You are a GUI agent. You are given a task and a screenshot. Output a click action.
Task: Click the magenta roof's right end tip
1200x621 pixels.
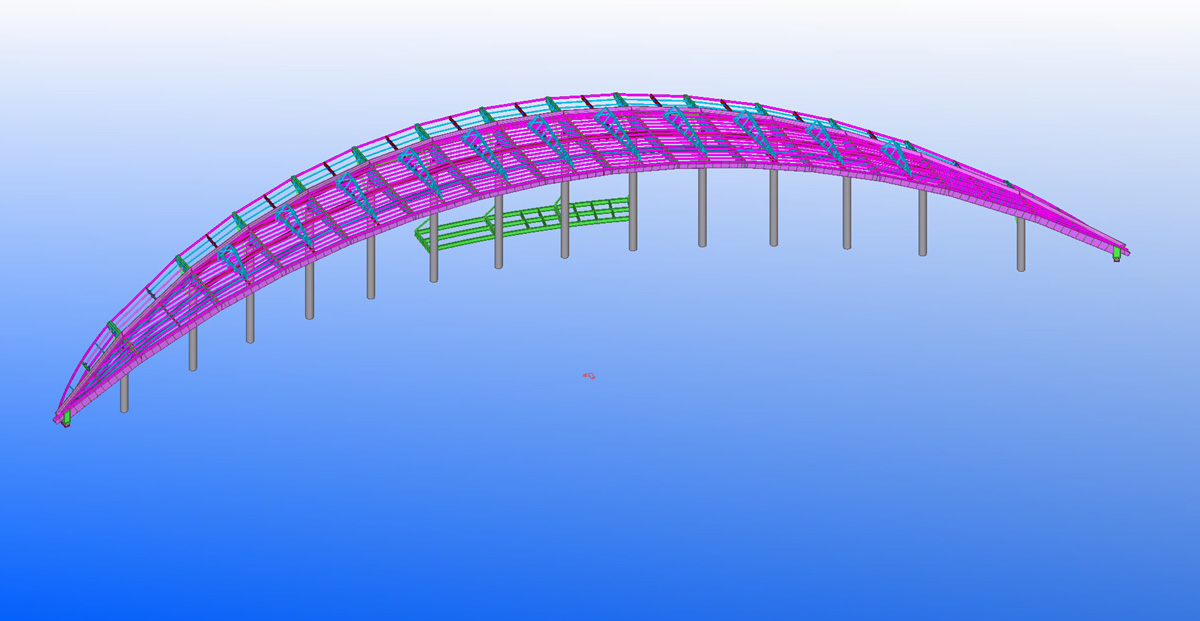tap(1126, 250)
